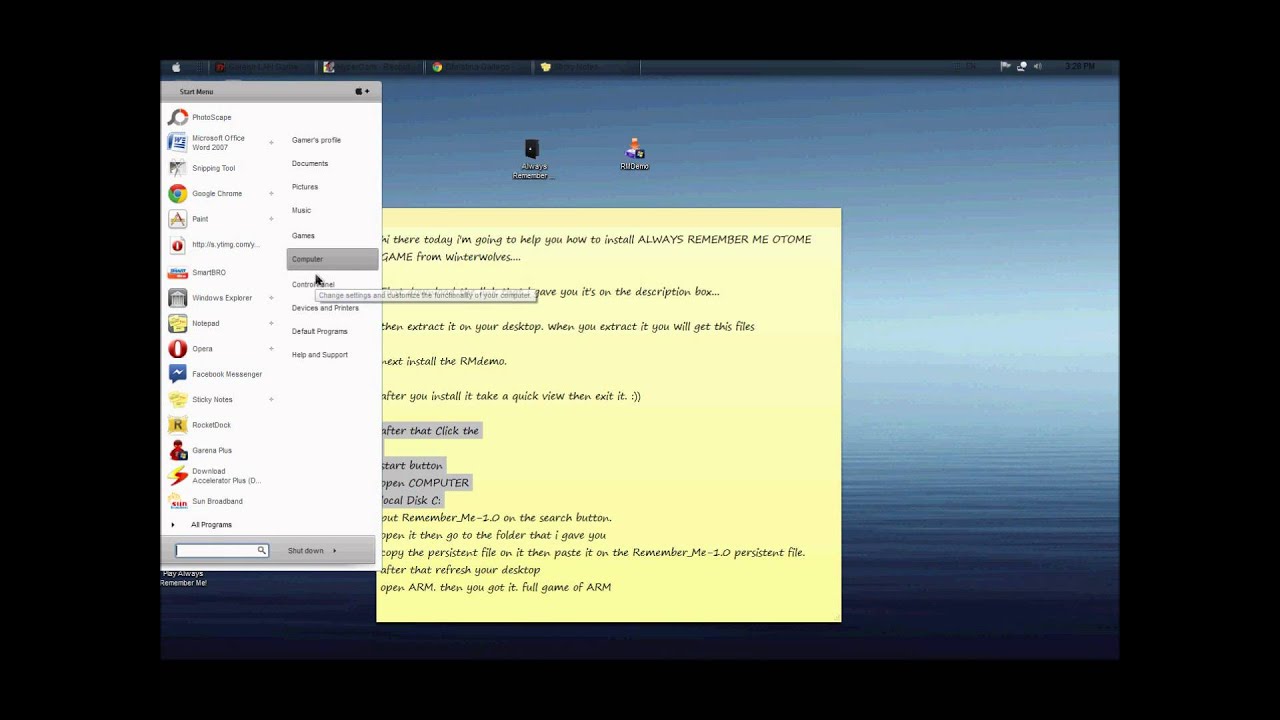The height and width of the screenshot is (720, 1280).
Task: Open Computer from Start Menu
Action: [332, 260]
